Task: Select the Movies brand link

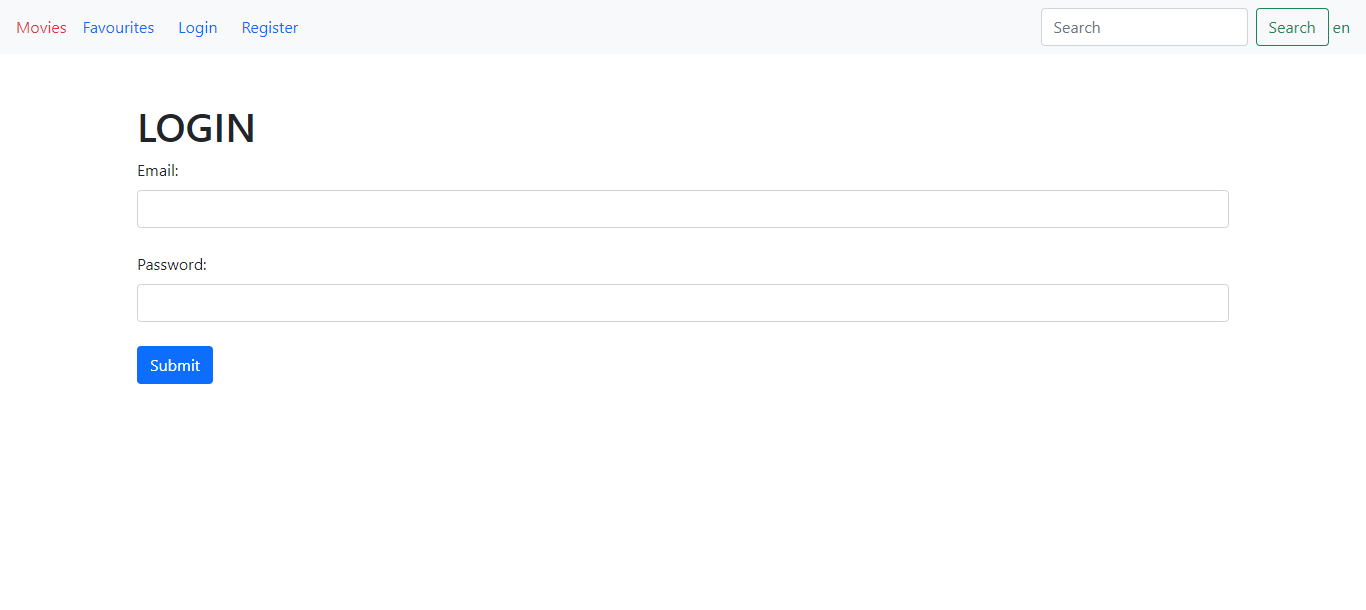Action: coord(40,27)
